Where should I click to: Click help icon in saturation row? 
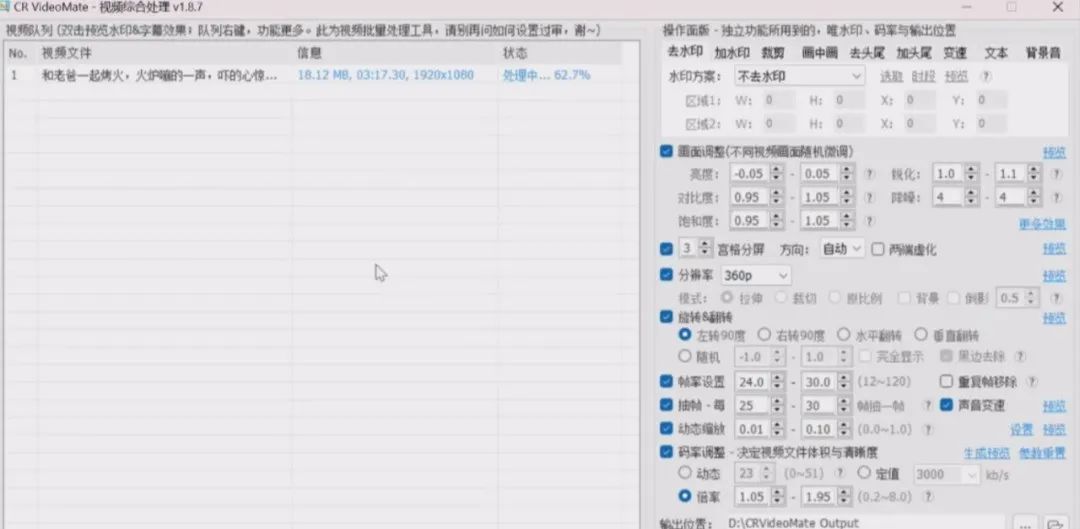point(869,221)
